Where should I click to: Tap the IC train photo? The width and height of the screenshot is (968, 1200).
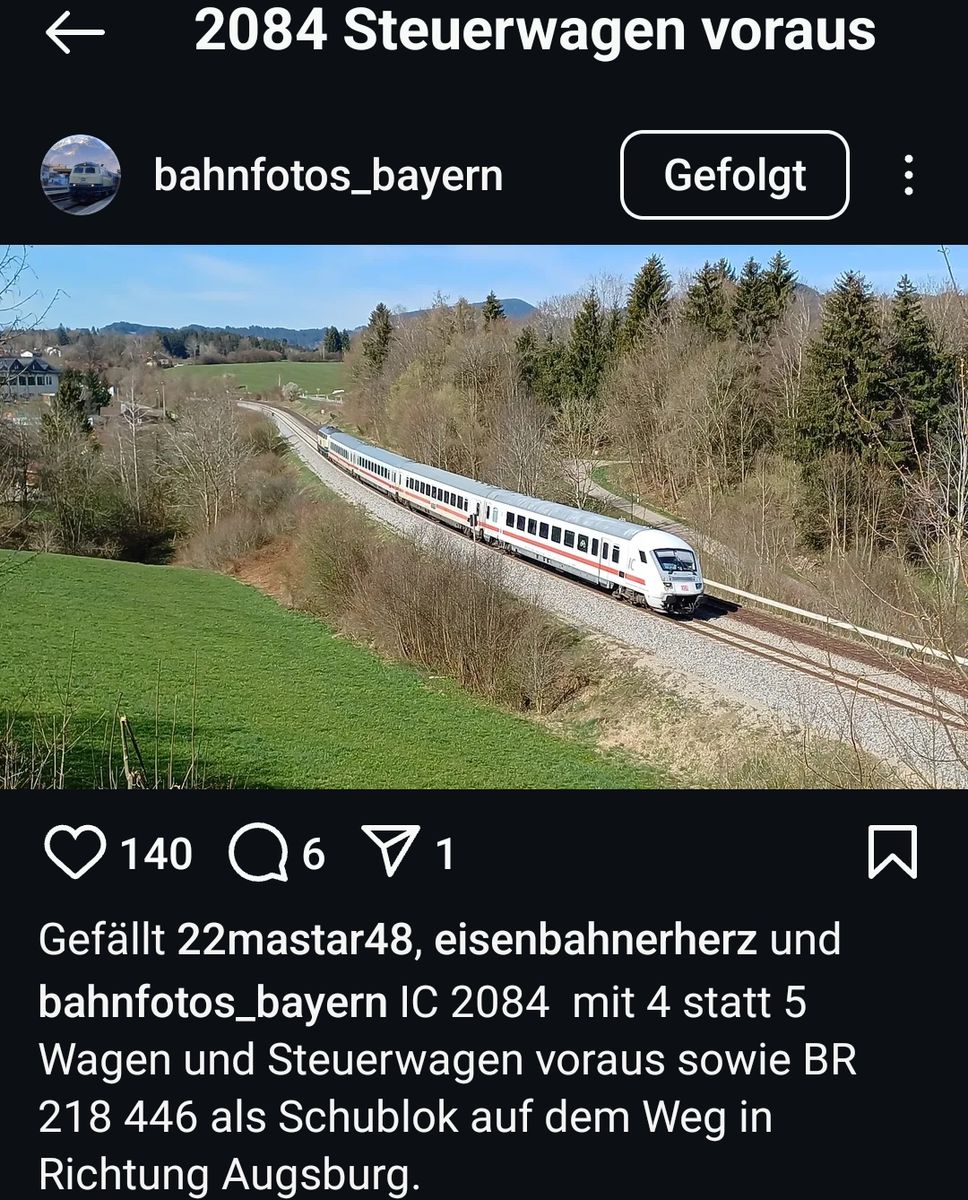484,517
